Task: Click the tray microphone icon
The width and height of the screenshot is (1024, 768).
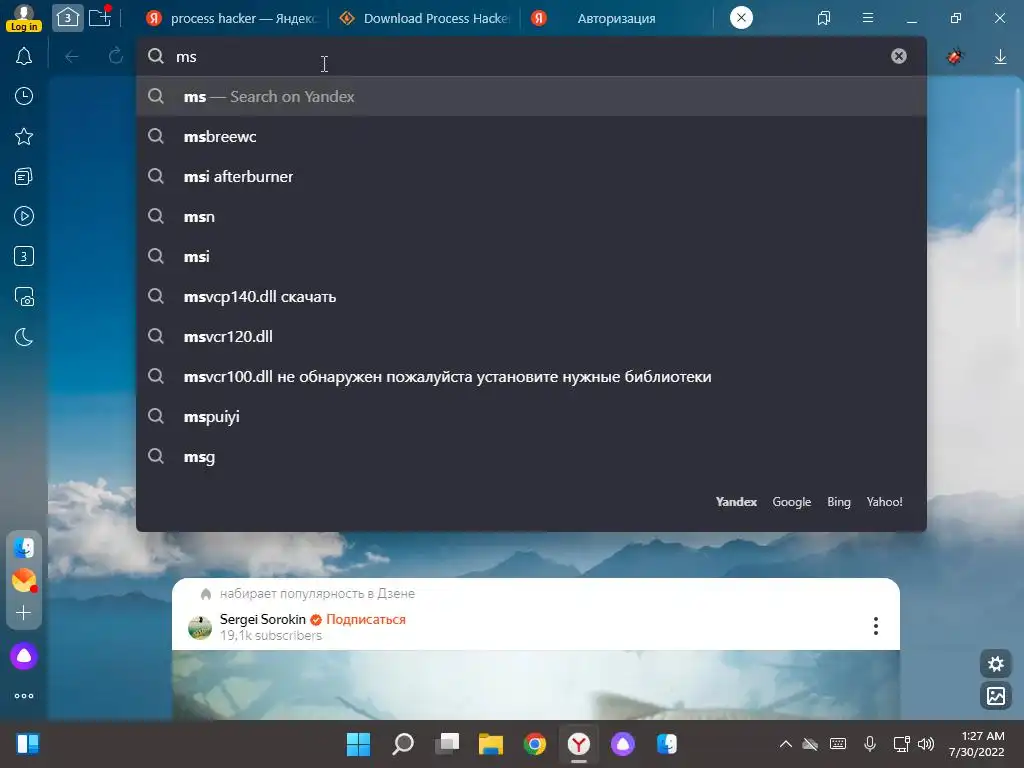Action: pyautogui.click(x=870, y=744)
